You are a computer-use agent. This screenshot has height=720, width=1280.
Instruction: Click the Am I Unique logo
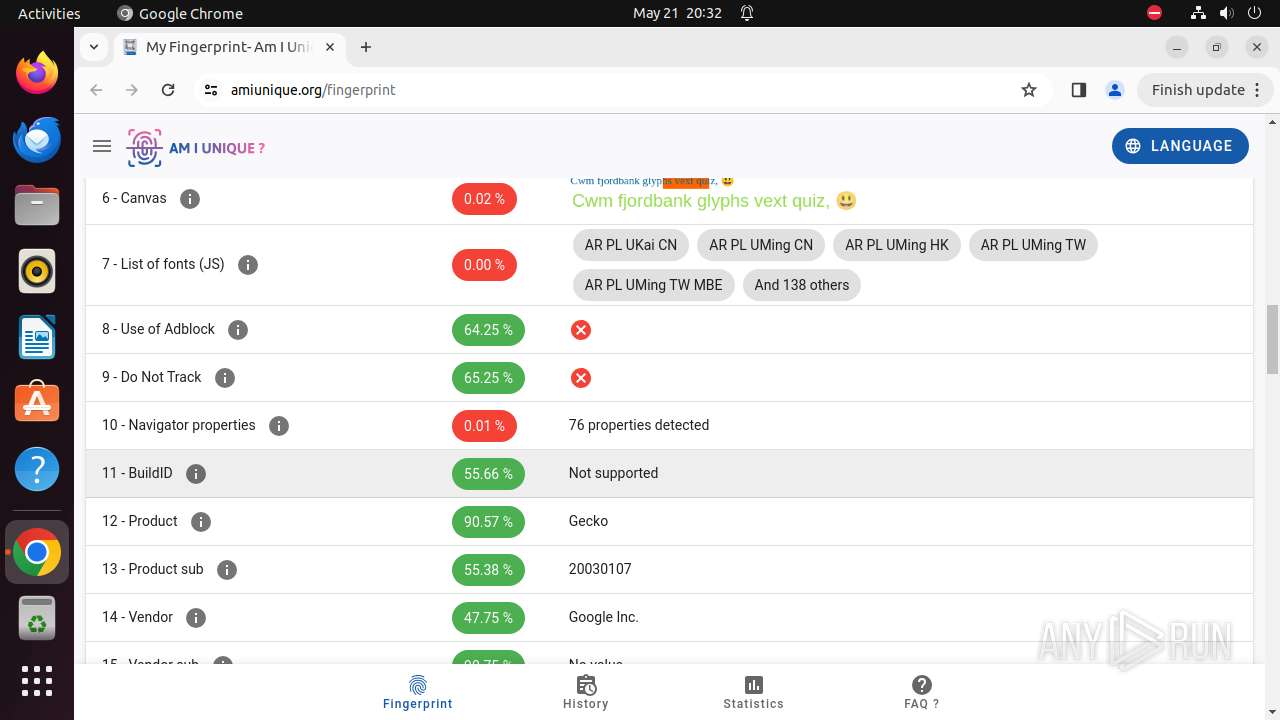pyautogui.click(x=196, y=148)
